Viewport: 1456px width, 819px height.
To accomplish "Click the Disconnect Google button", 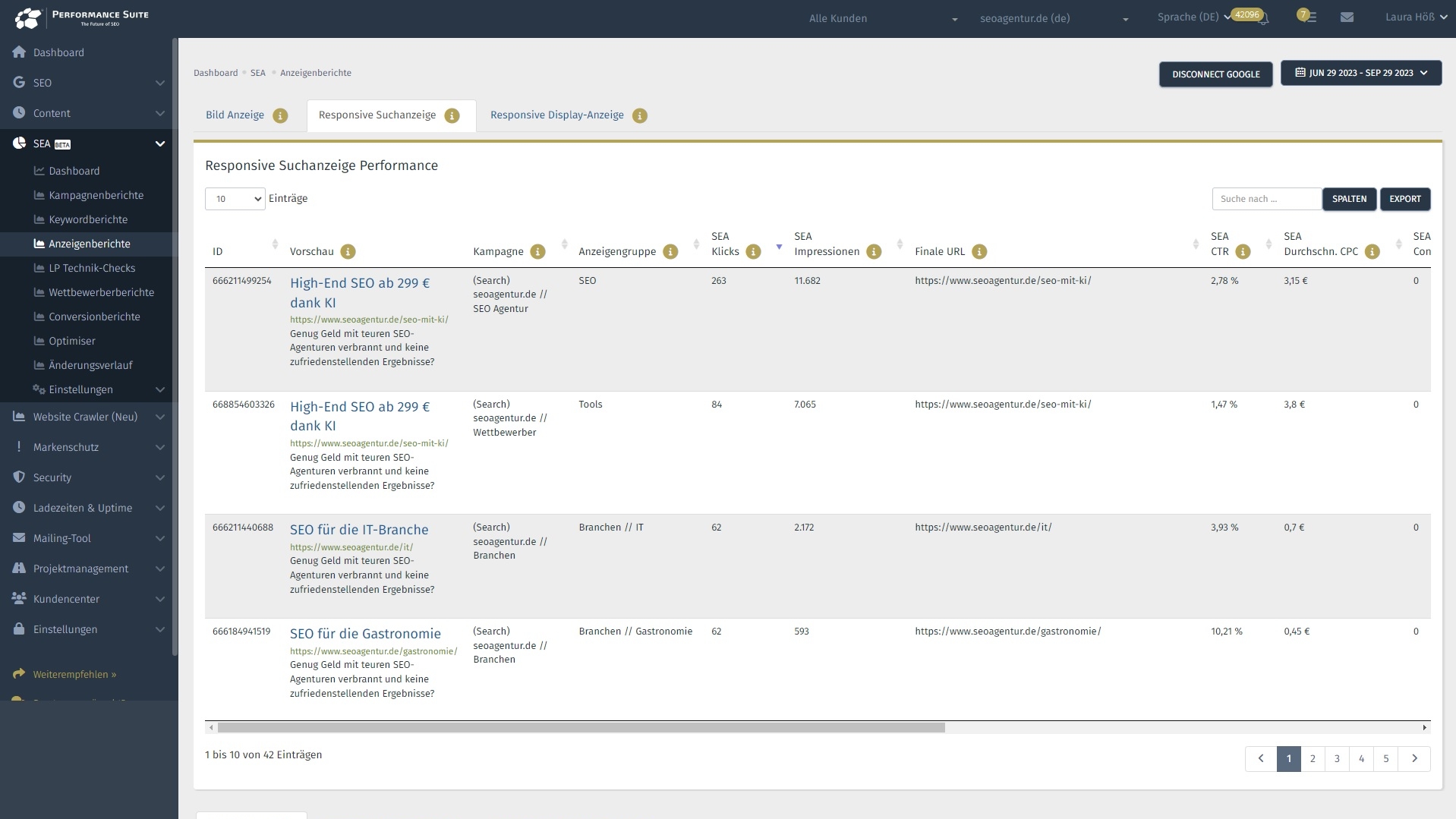I will (1215, 74).
